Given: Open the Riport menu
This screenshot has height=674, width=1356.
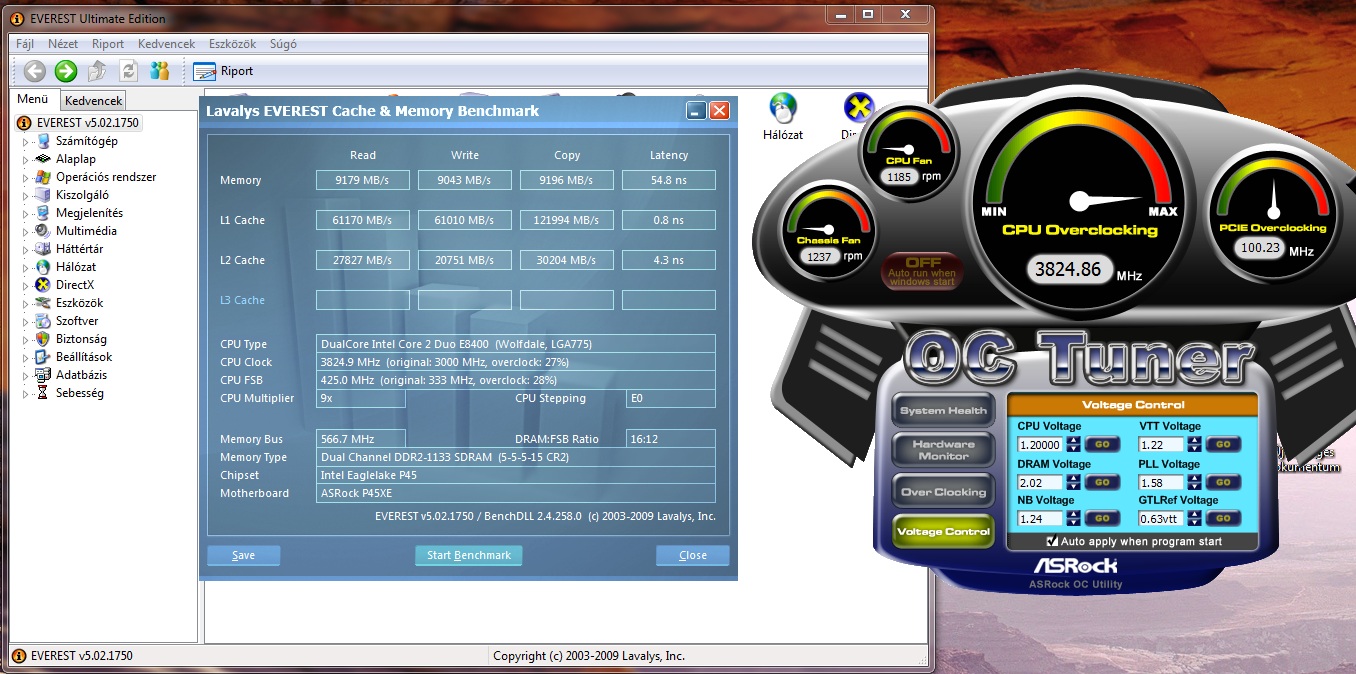Looking at the screenshot, I should click(108, 44).
